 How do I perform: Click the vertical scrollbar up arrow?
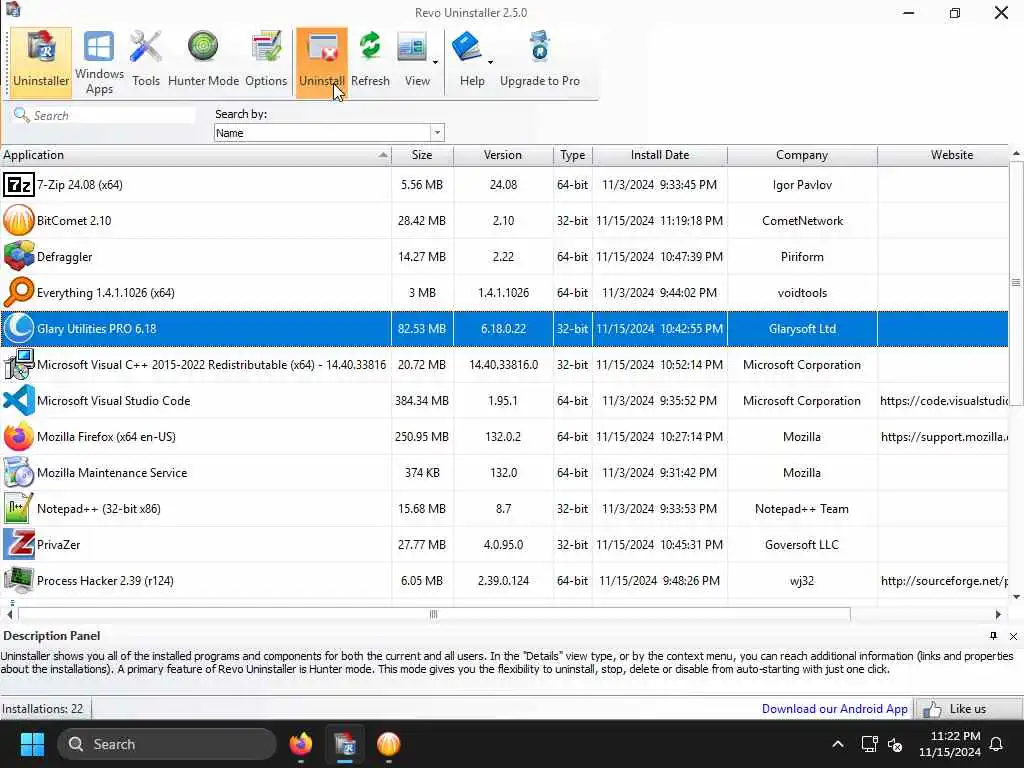[x=1016, y=153]
